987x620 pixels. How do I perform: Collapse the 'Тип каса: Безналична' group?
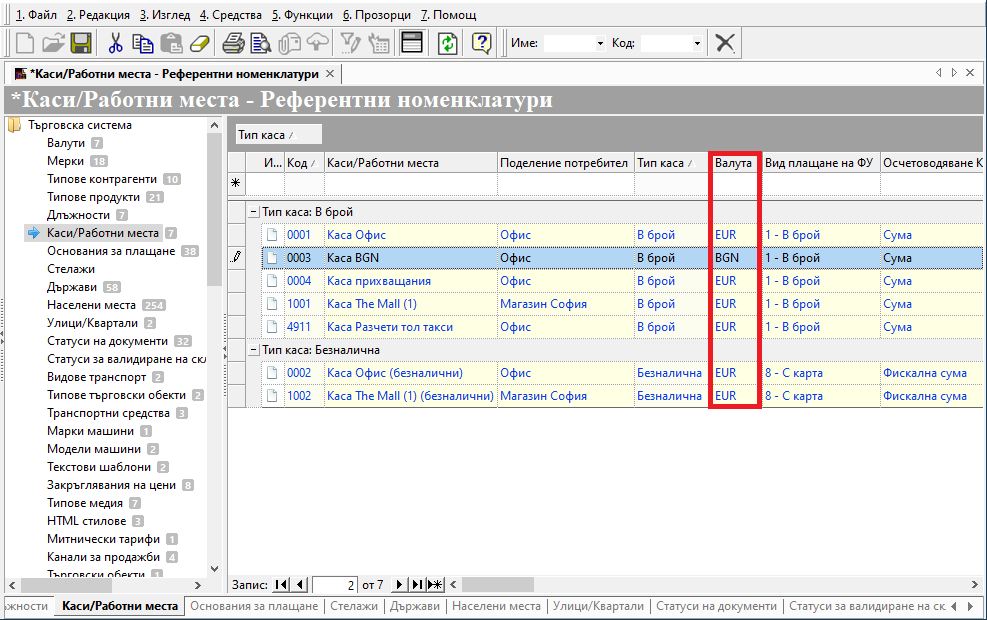[x=253, y=350]
